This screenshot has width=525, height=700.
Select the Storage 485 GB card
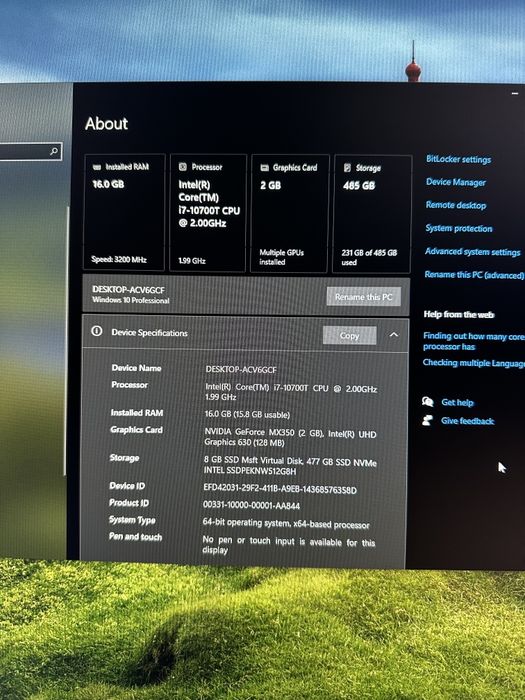click(x=372, y=214)
